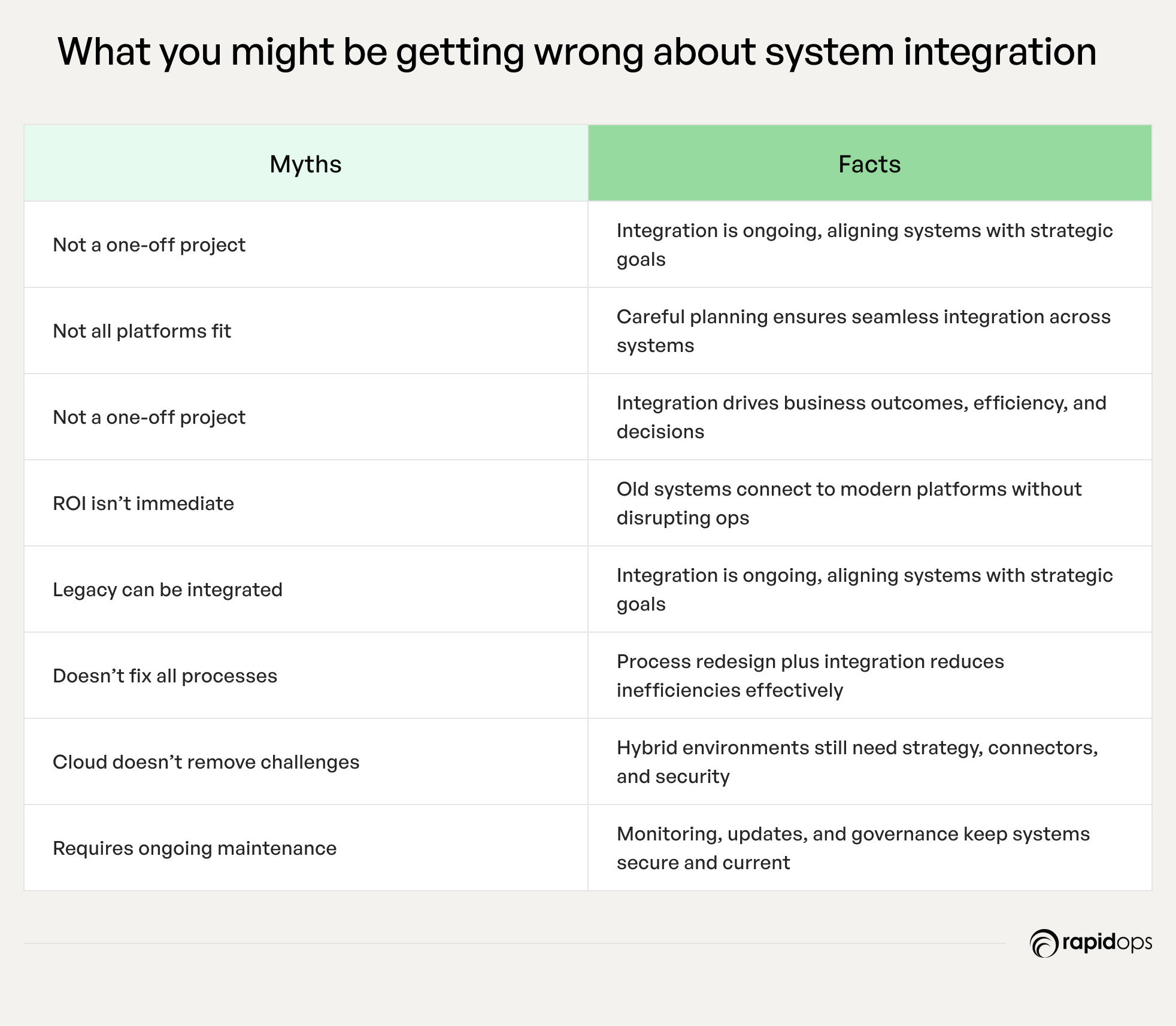1176x1026 pixels.
Task: Click the infographic title about system integration
Action: (x=577, y=51)
